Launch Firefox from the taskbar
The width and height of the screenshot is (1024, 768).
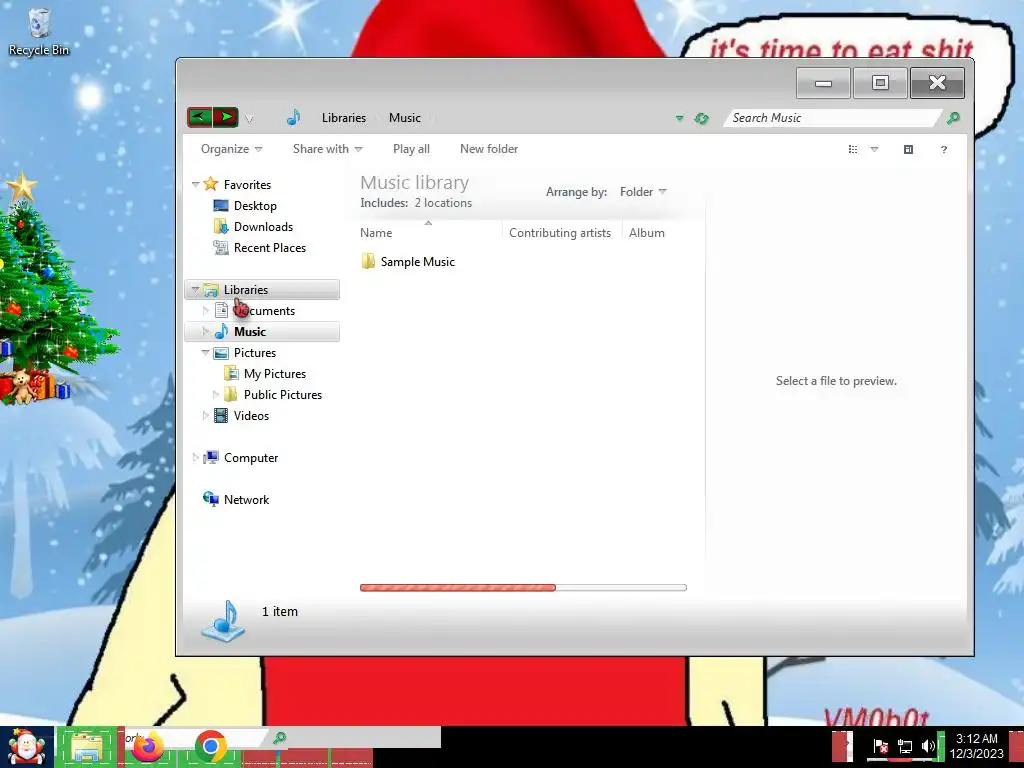(x=148, y=747)
